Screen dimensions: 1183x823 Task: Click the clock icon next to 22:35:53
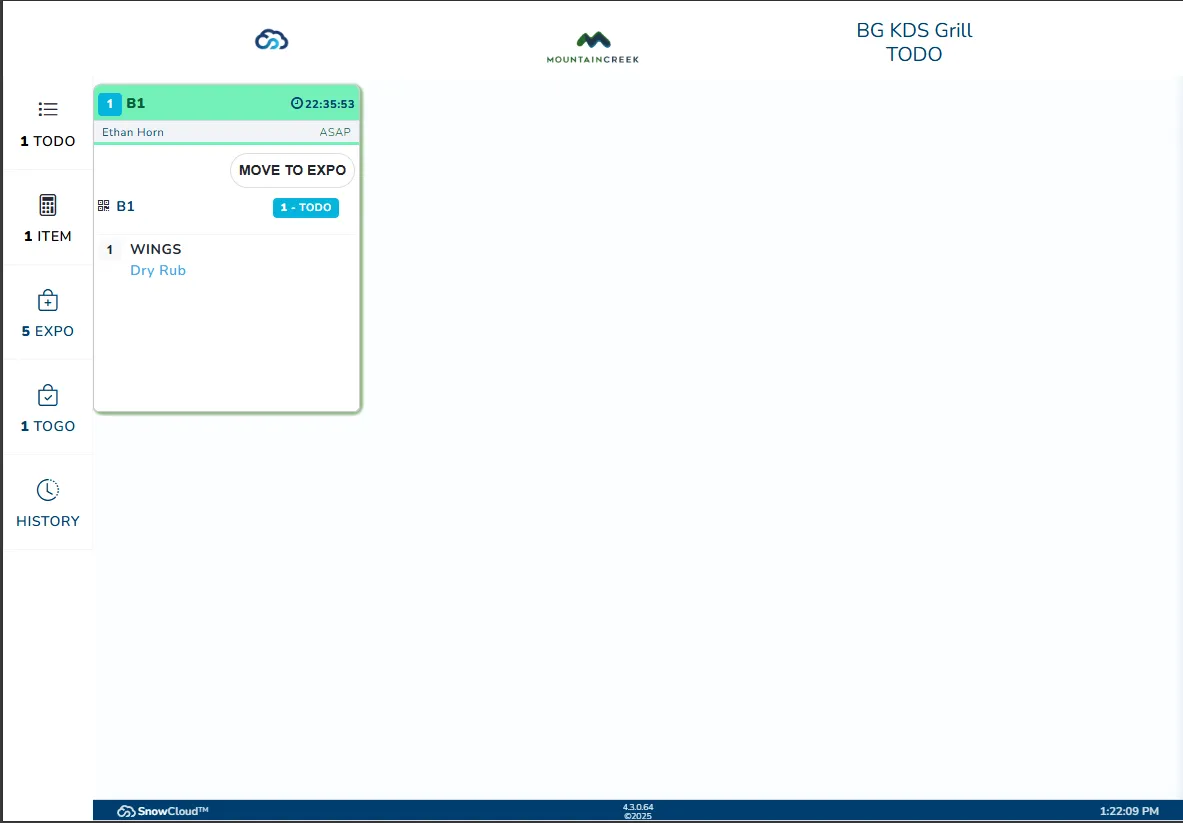click(297, 103)
